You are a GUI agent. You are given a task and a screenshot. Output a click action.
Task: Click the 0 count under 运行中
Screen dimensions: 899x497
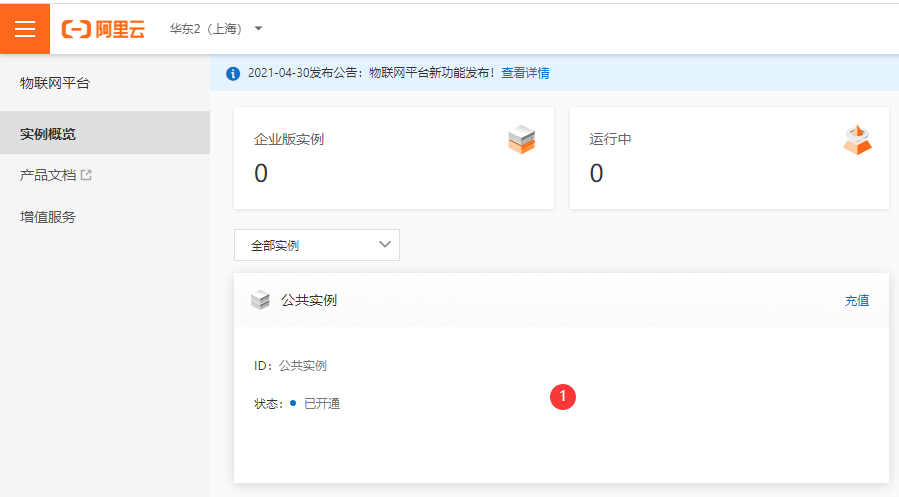tap(596, 173)
